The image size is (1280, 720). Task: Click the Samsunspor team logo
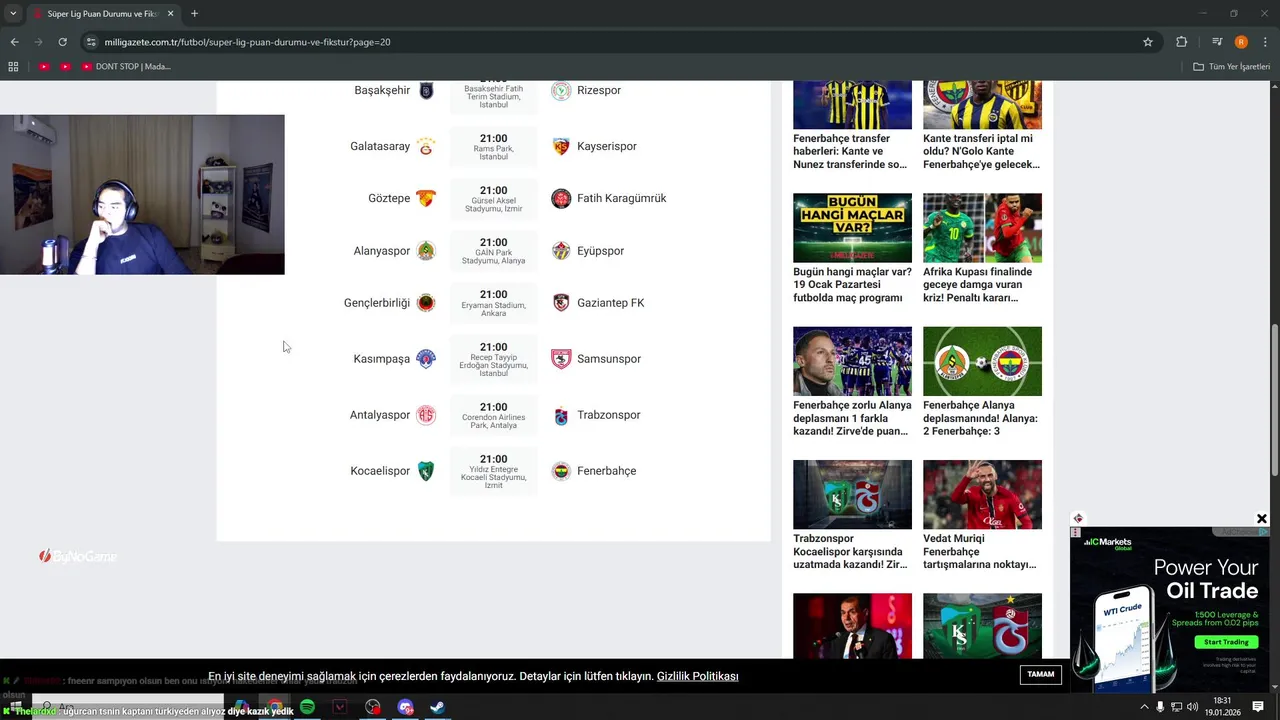561,359
